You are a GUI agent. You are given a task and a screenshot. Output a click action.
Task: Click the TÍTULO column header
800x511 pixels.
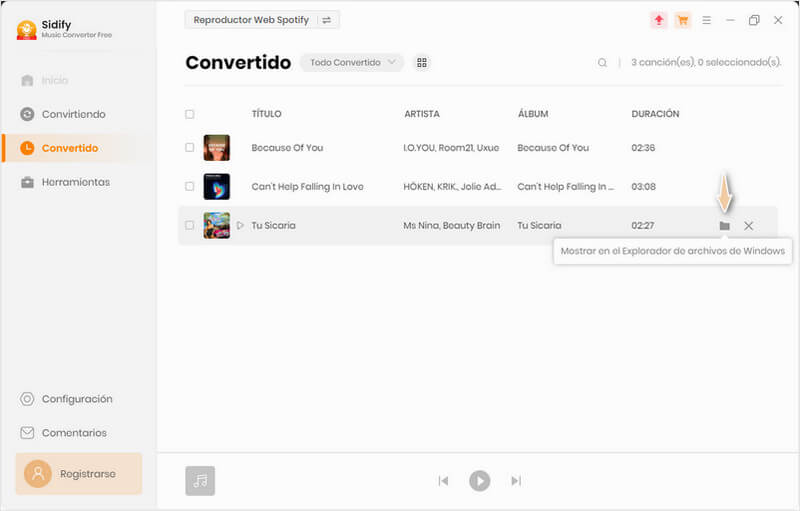click(x=266, y=114)
